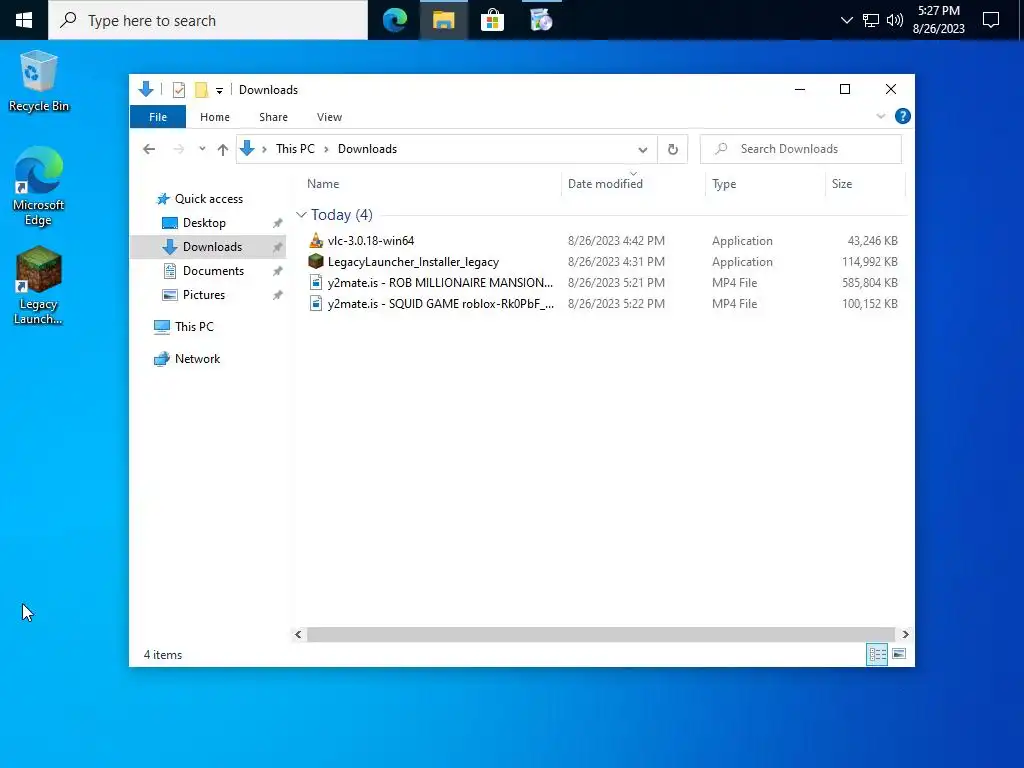This screenshot has height=768, width=1024.
Task: Click the 585,804 KB size cell
Action: (869, 283)
